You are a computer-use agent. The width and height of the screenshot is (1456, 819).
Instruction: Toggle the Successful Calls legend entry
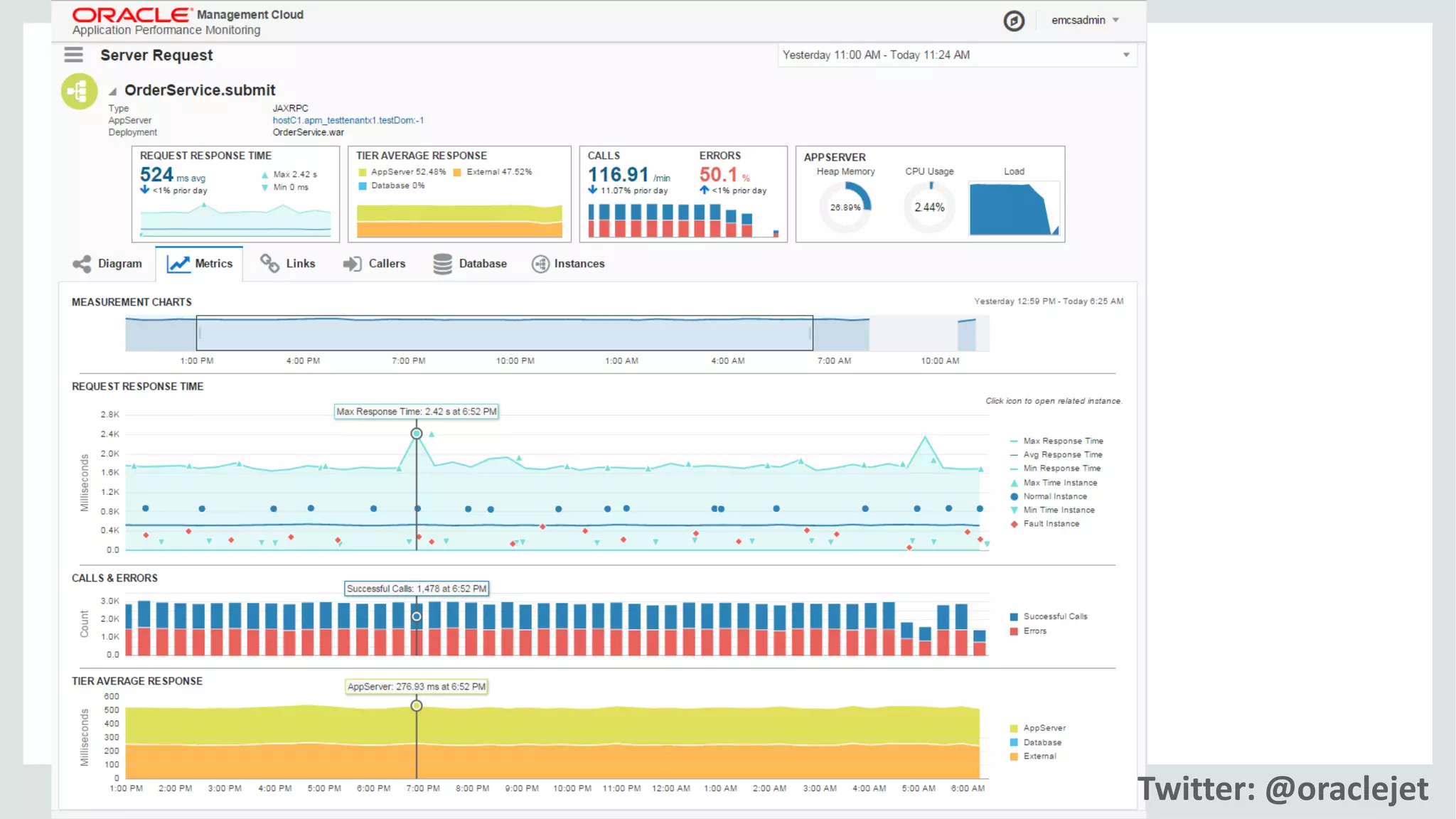click(1055, 616)
